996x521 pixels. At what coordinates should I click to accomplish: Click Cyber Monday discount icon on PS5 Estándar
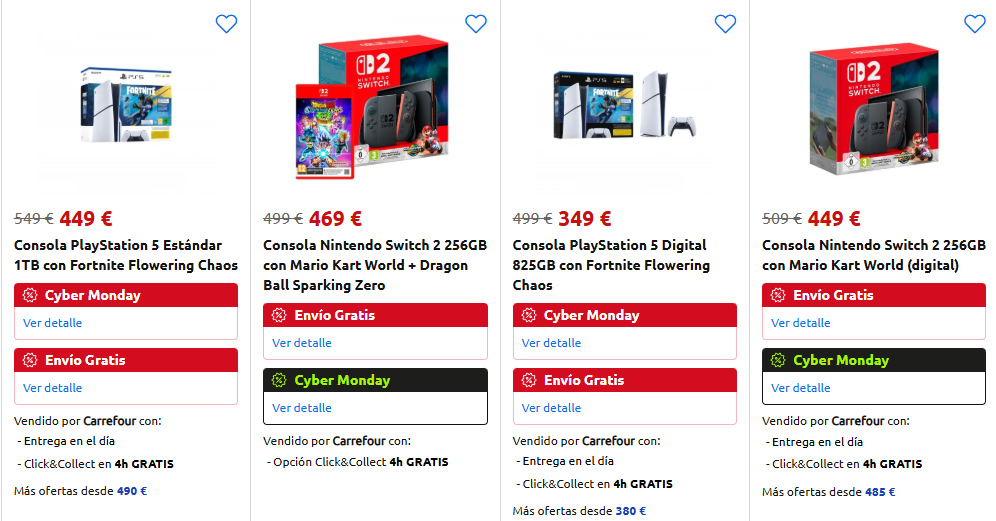coord(30,296)
